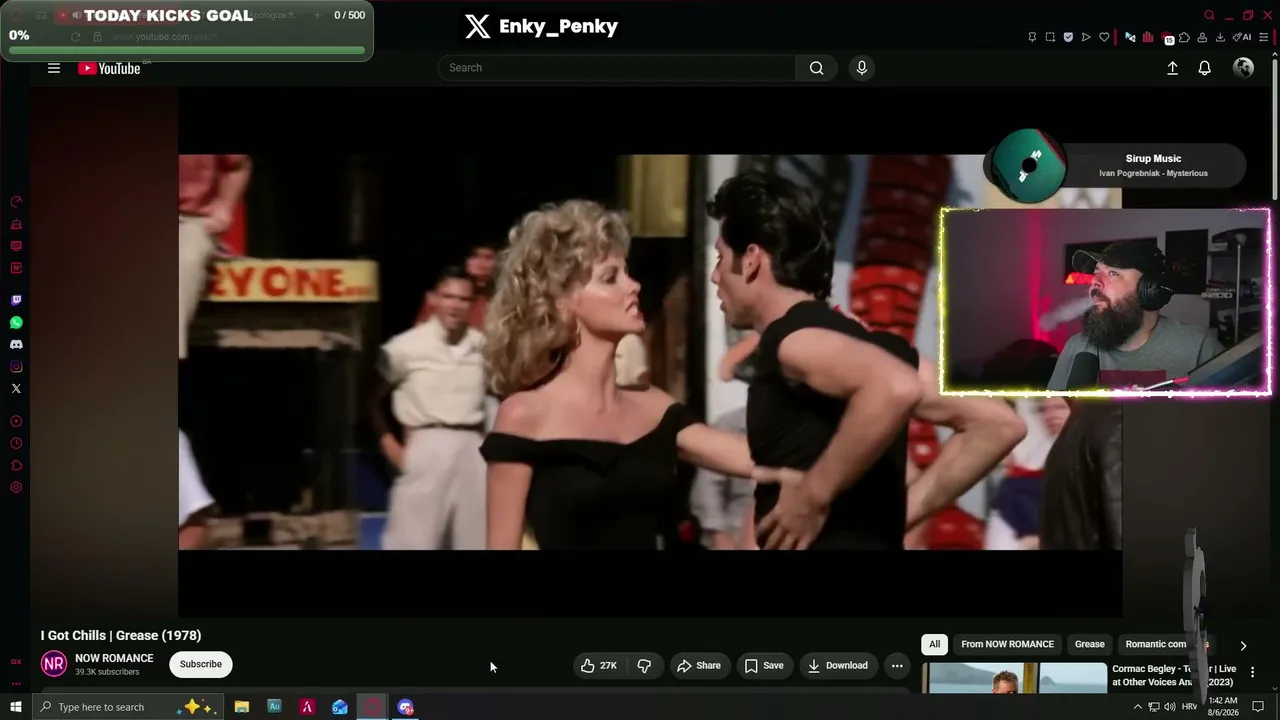Toggle the ad blocker shield icon

point(1068,37)
